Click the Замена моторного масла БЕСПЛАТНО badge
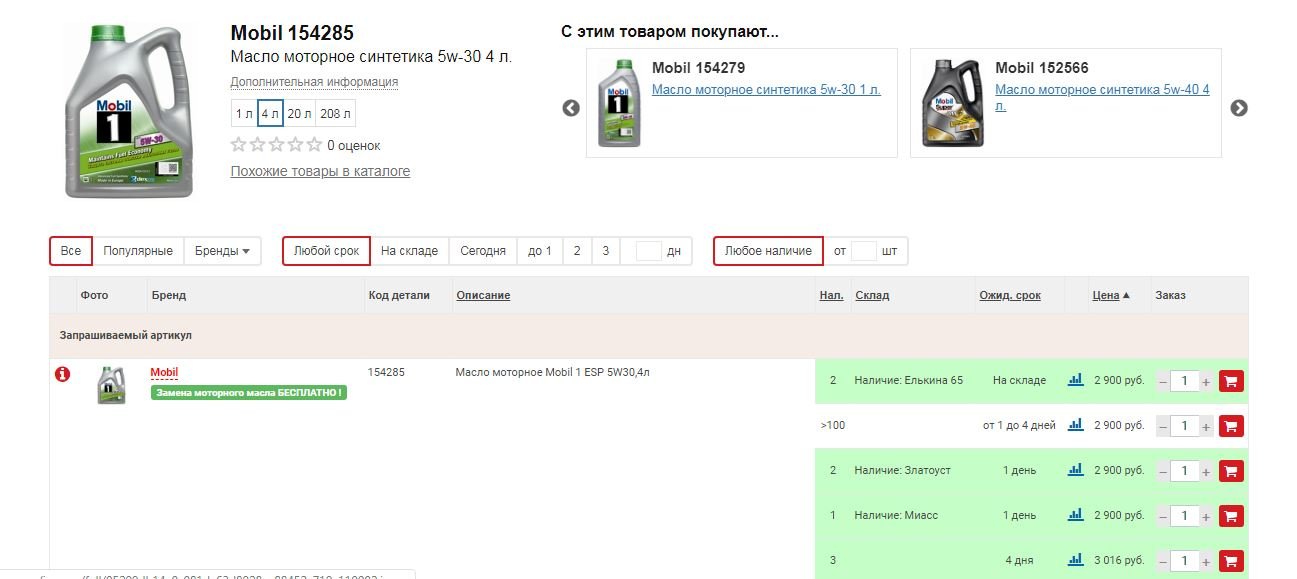 pyautogui.click(x=249, y=393)
